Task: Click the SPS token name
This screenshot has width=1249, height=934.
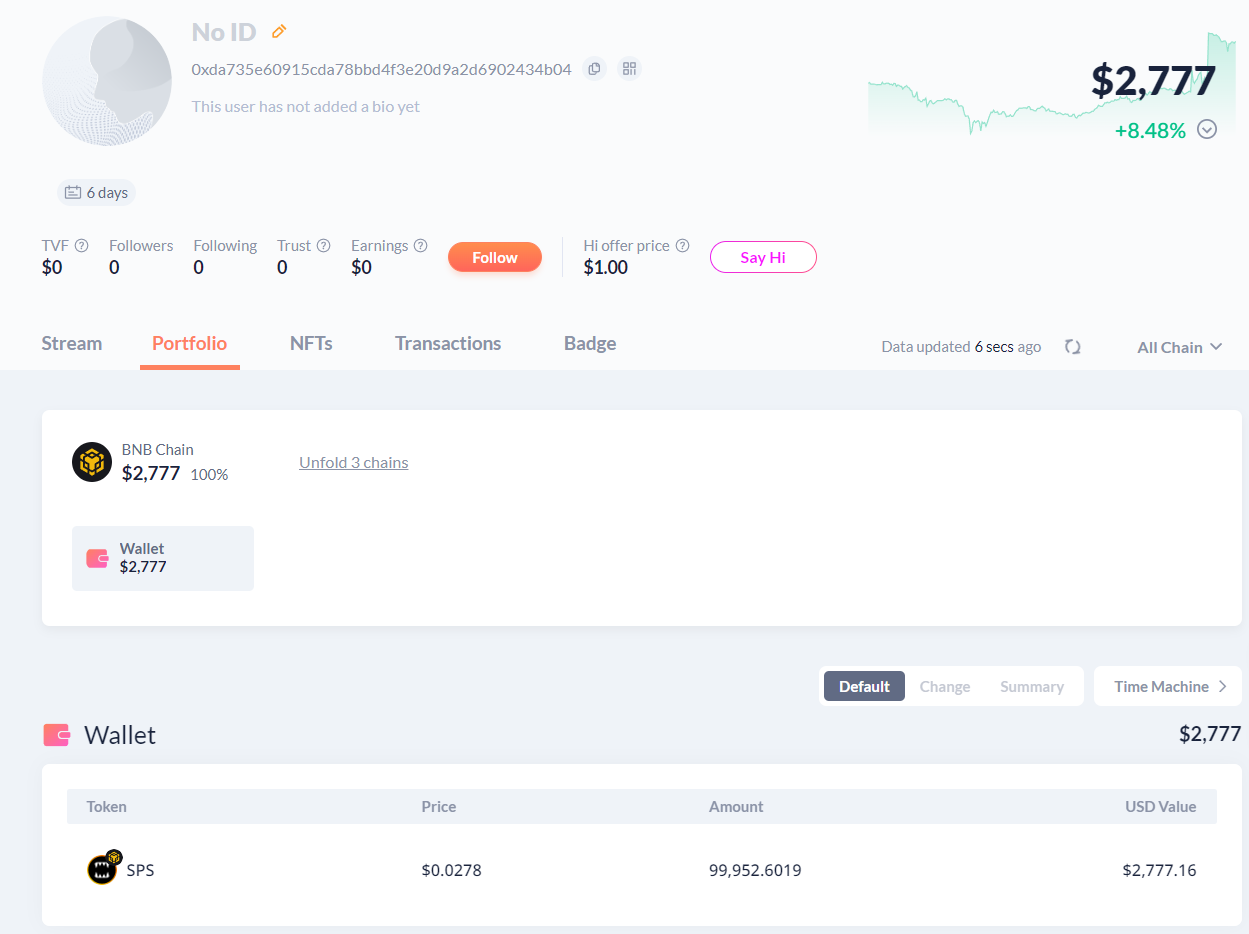Action: click(x=141, y=870)
